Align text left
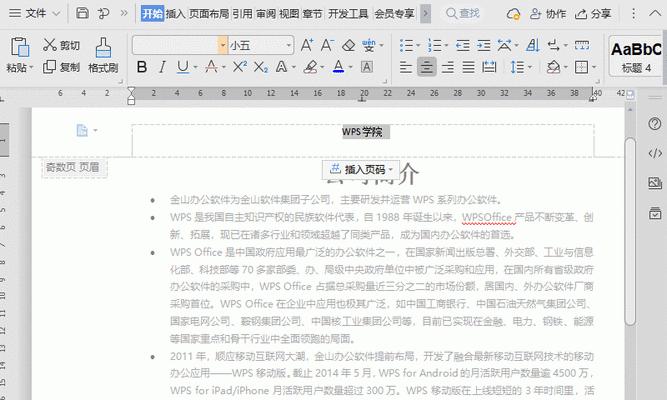This screenshot has width=667, height=400. [406, 67]
